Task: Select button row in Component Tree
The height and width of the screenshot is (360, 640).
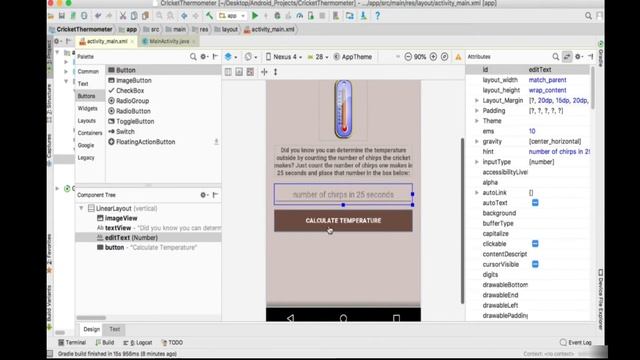Action: click(x=149, y=247)
